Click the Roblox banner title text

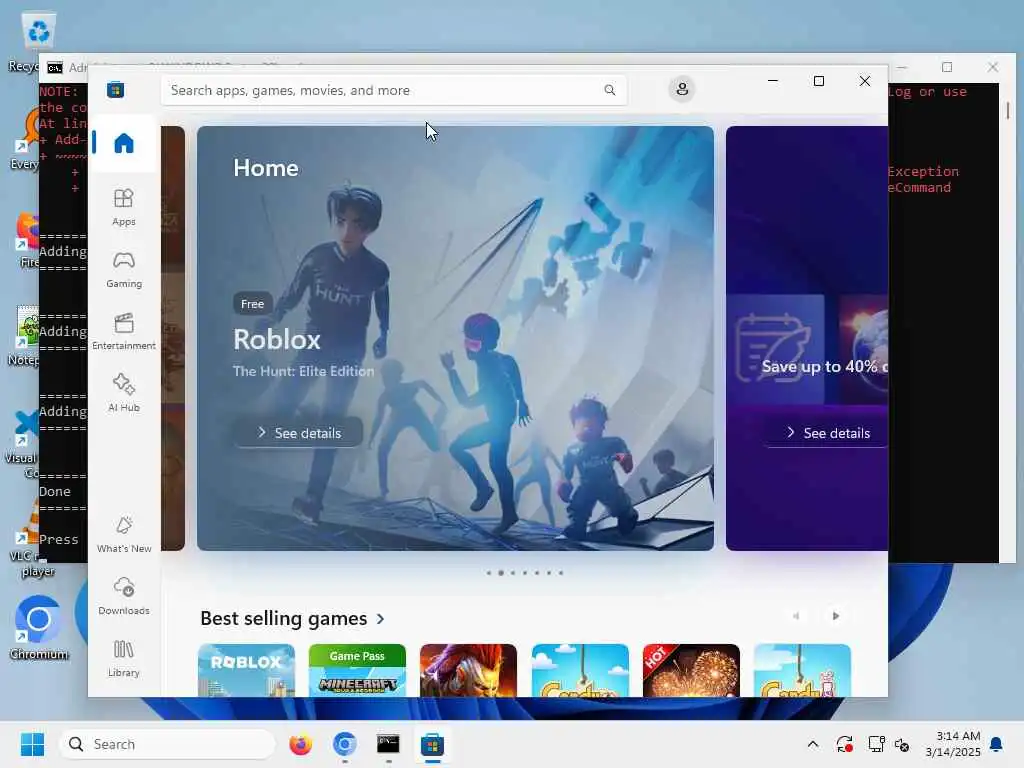pyautogui.click(x=277, y=340)
